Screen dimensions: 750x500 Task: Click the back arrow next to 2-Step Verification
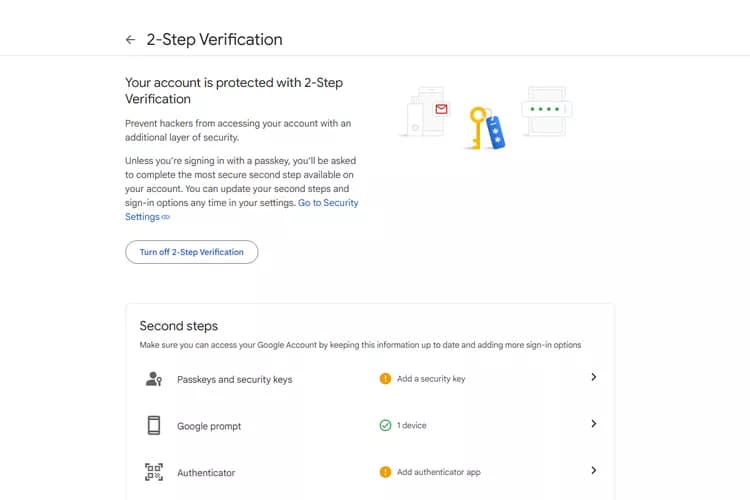(x=130, y=40)
